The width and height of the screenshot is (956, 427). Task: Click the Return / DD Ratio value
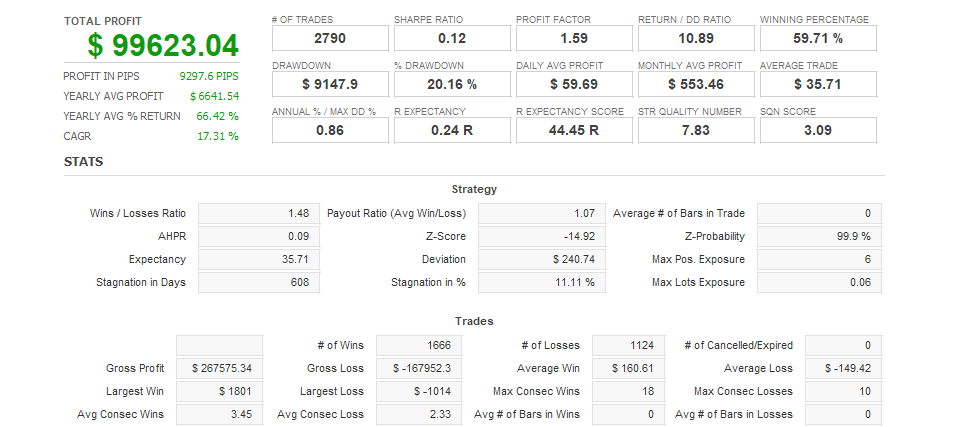696,38
